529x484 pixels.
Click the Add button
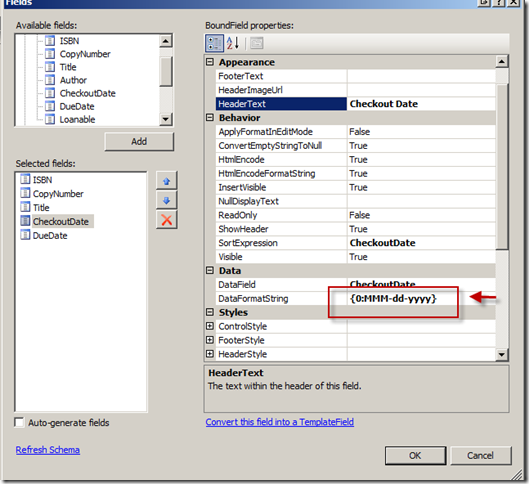pos(139,141)
